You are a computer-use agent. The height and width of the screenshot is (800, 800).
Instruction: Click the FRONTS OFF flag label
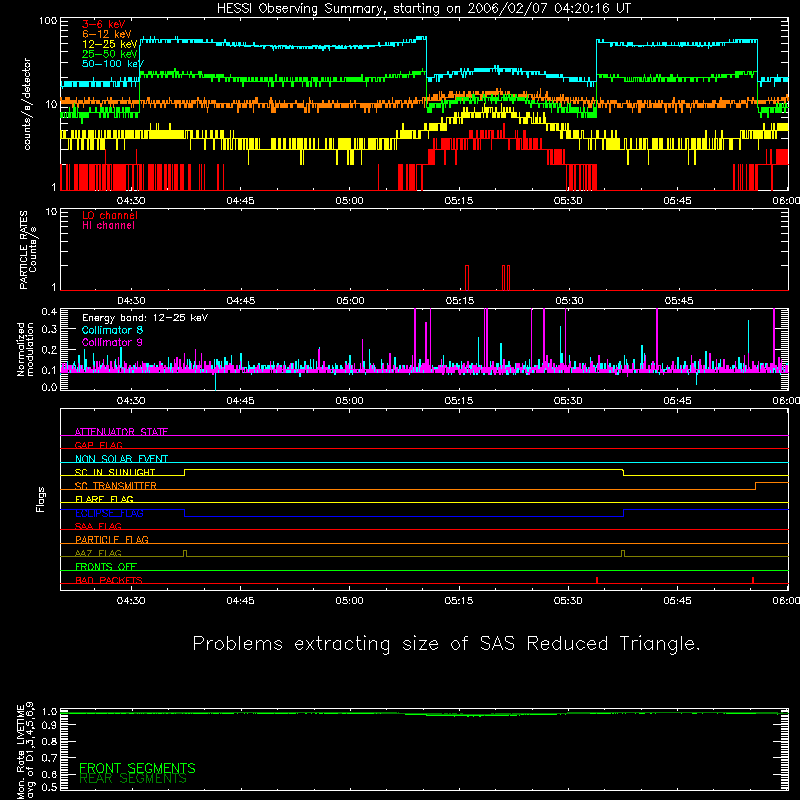point(106,566)
